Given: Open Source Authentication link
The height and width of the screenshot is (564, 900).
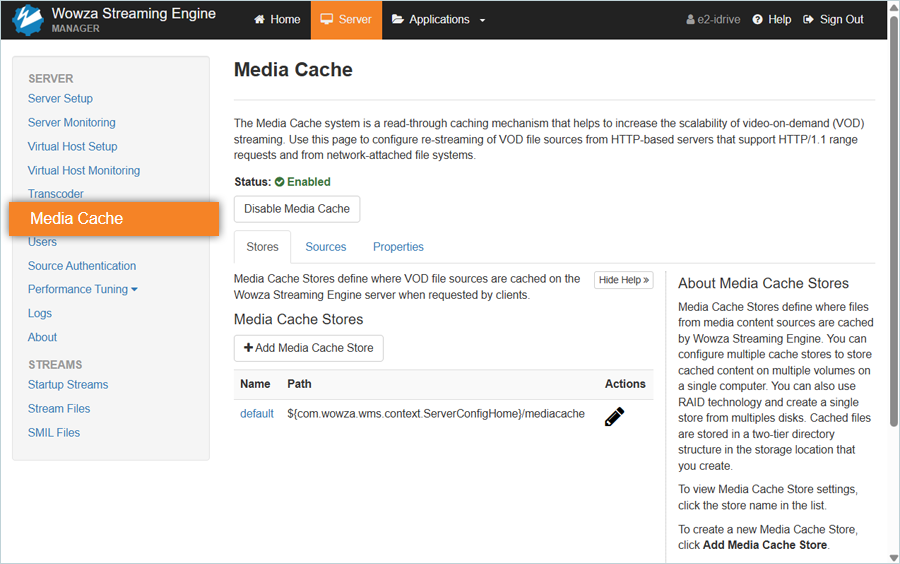Looking at the screenshot, I should pos(82,266).
